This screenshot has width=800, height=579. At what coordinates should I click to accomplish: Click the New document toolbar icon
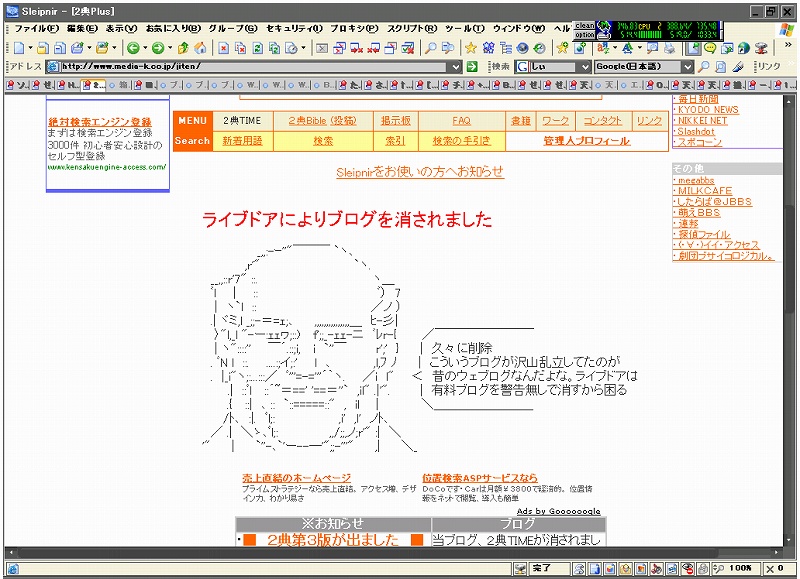[19, 48]
